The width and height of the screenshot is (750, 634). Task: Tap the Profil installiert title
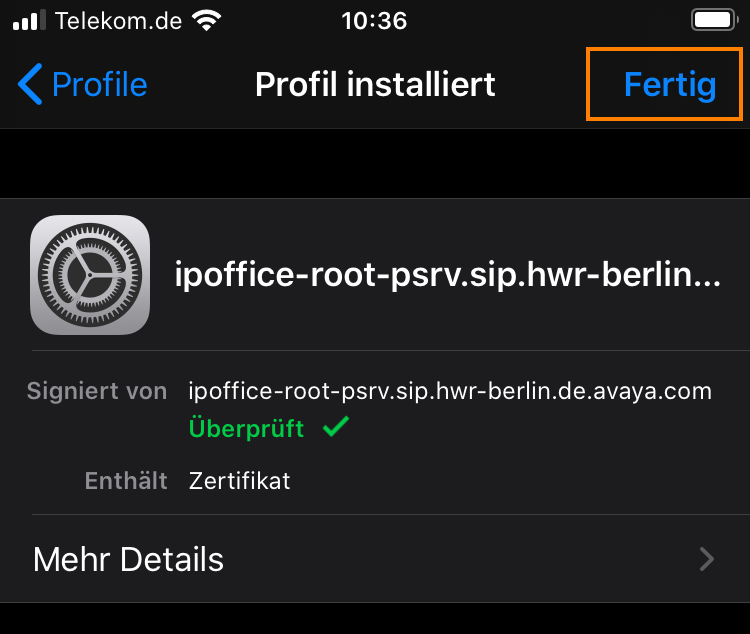tap(375, 85)
